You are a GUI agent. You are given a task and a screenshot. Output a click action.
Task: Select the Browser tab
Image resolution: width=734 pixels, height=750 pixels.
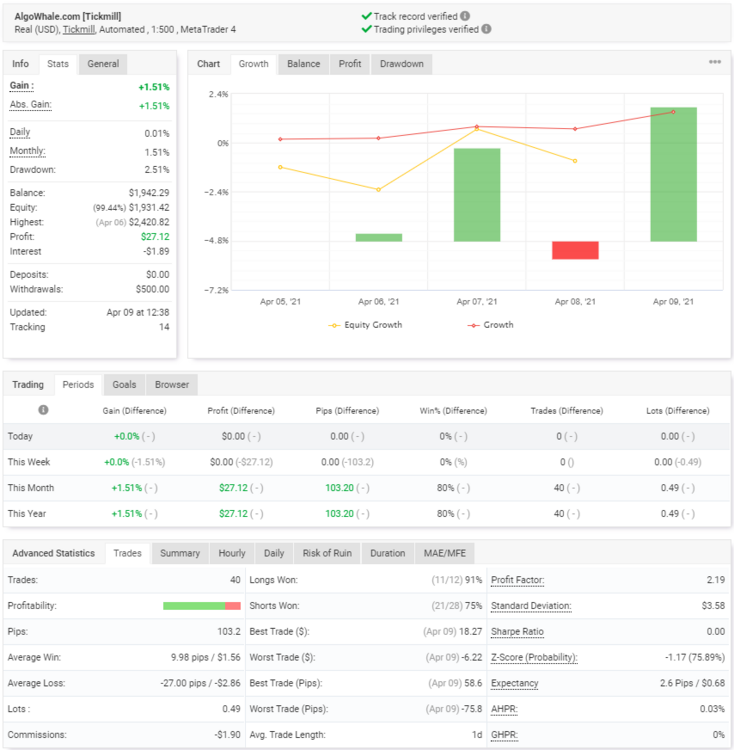[x=172, y=385]
